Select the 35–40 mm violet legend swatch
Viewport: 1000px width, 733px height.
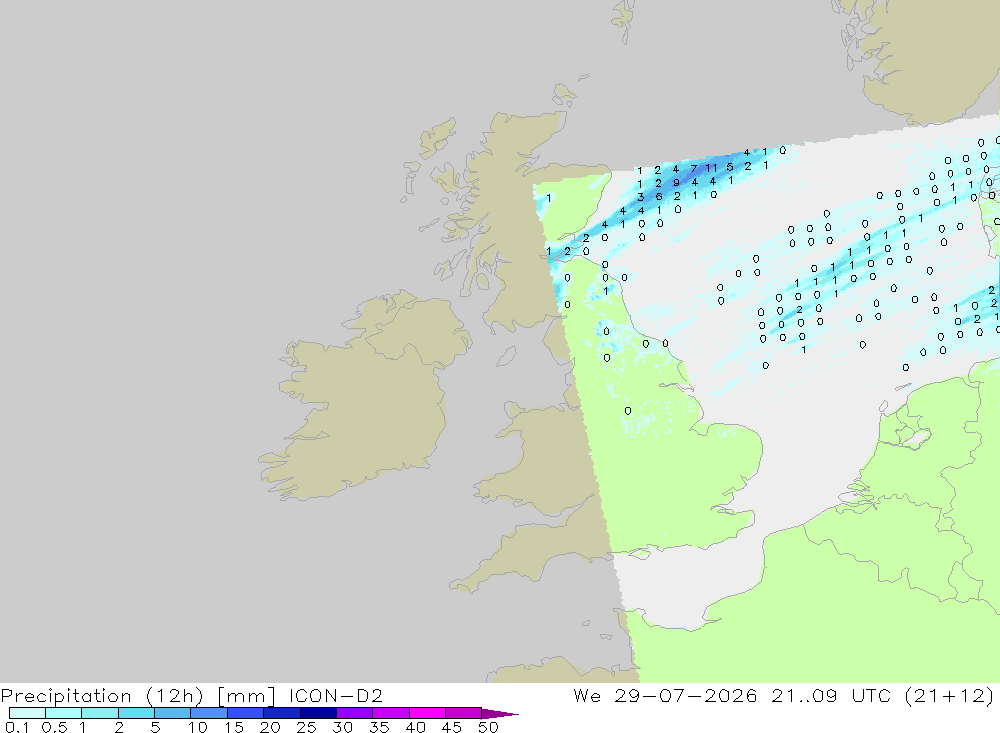391,713
